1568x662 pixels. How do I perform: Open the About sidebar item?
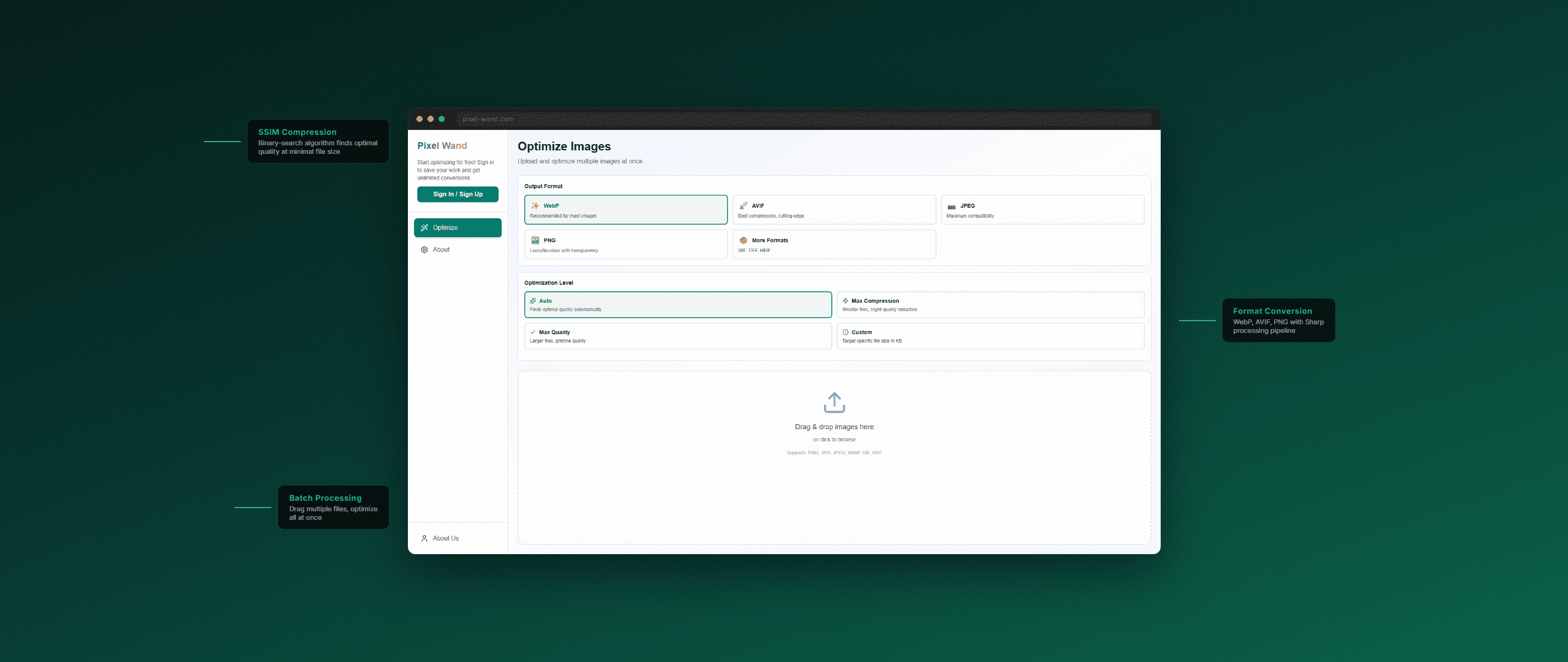pos(441,249)
